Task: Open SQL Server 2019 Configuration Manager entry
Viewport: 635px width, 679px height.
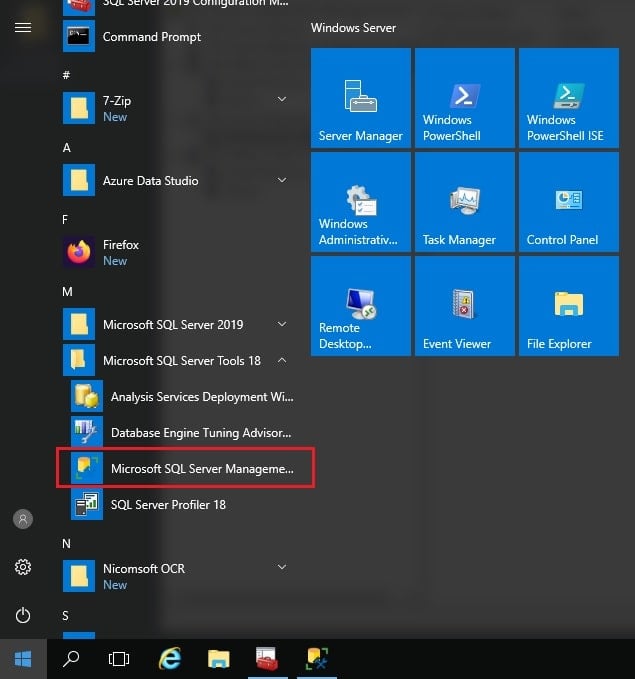Action: 178,7
